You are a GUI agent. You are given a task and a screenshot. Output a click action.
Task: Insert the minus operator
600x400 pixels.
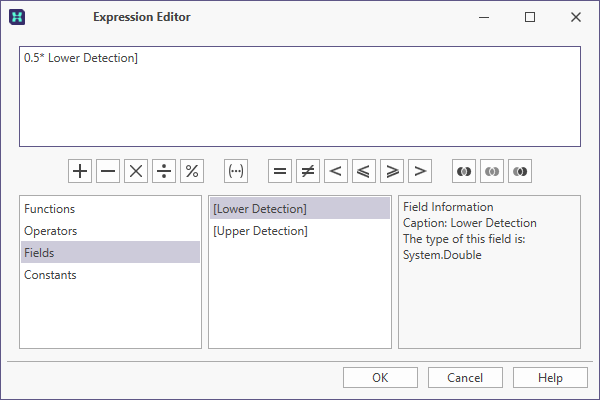[x=108, y=171]
